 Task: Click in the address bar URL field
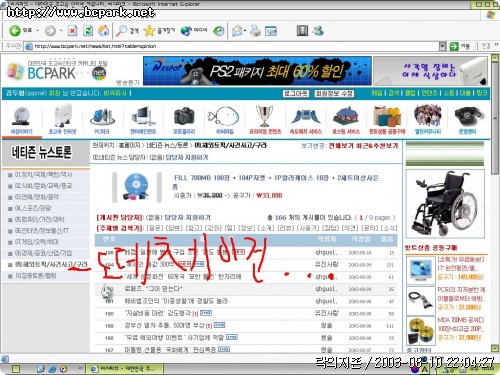pyautogui.click(x=233, y=46)
